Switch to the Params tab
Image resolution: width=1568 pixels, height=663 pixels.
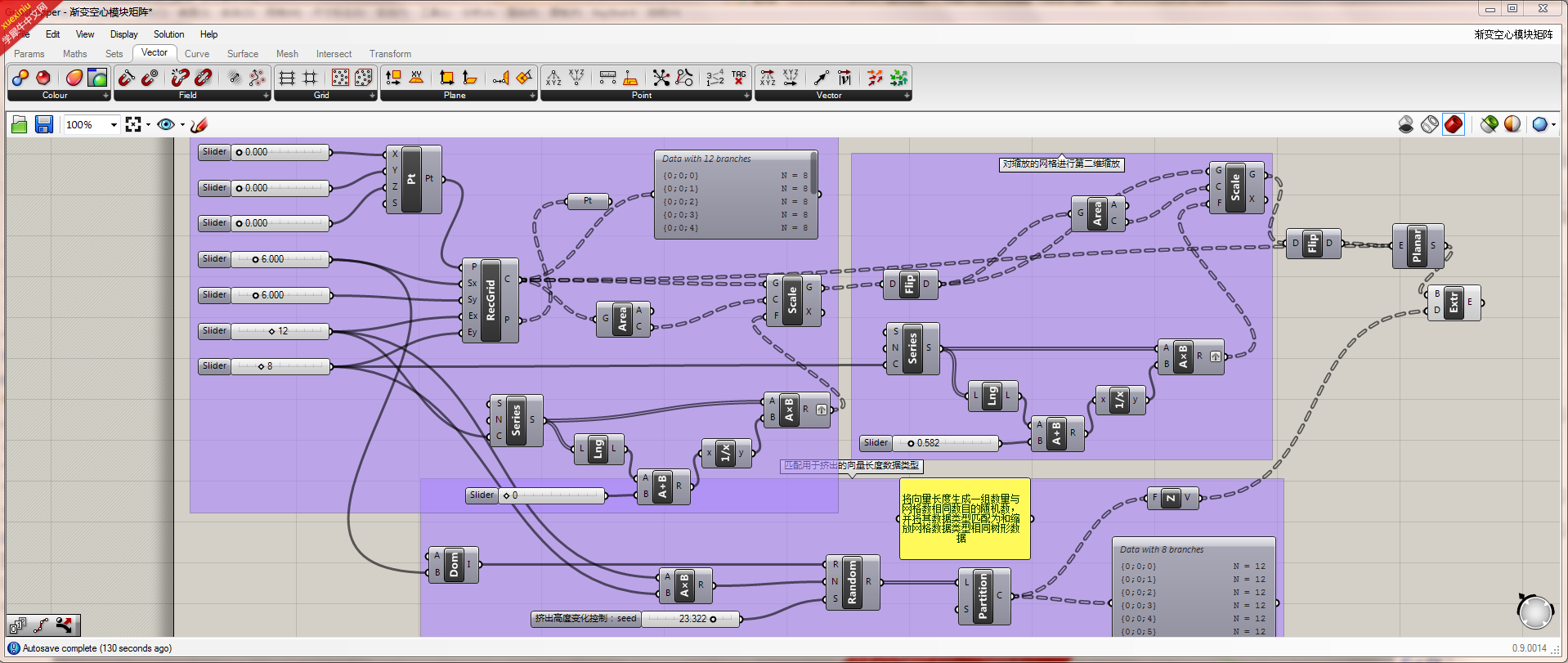click(x=29, y=54)
